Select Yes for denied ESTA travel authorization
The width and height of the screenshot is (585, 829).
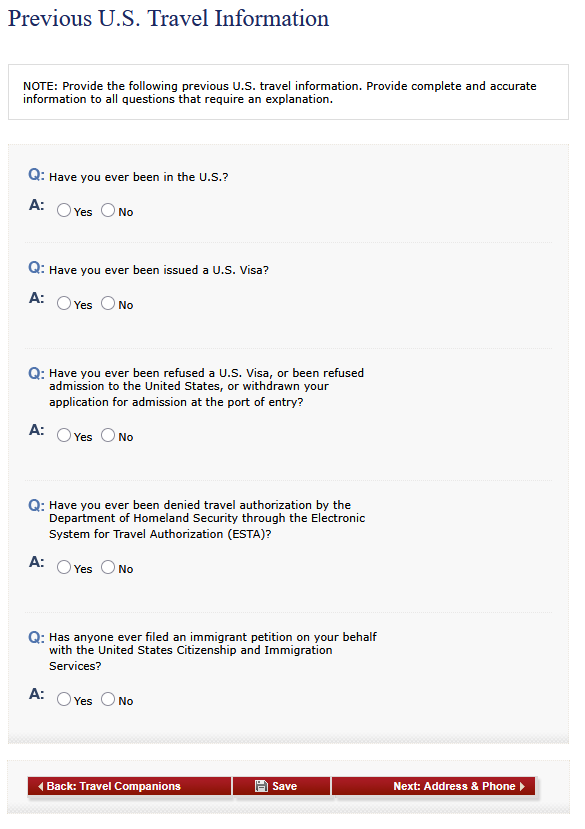coord(64,567)
